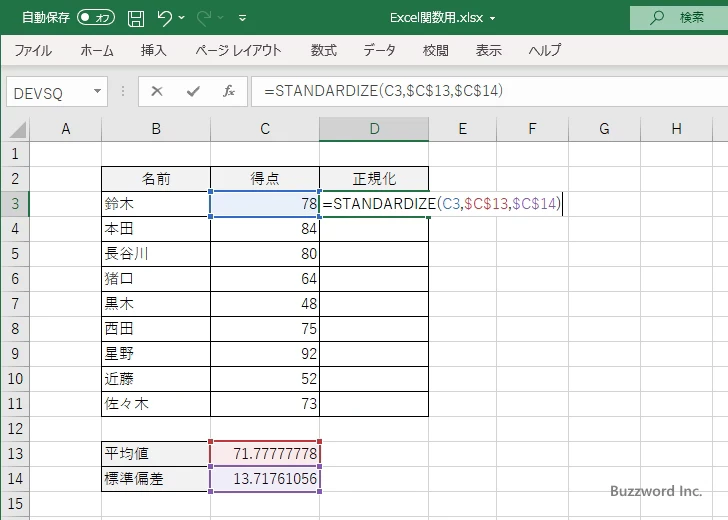728x520 pixels.
Task: Select row 1 header
Action: click(15, 154)
